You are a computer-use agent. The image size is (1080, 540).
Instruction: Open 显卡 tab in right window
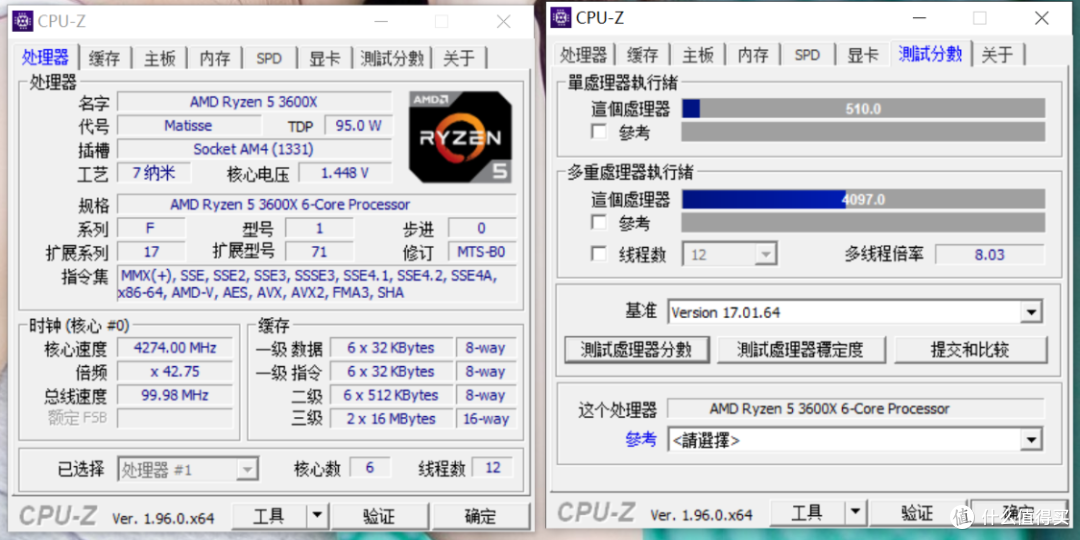(862, 55)
